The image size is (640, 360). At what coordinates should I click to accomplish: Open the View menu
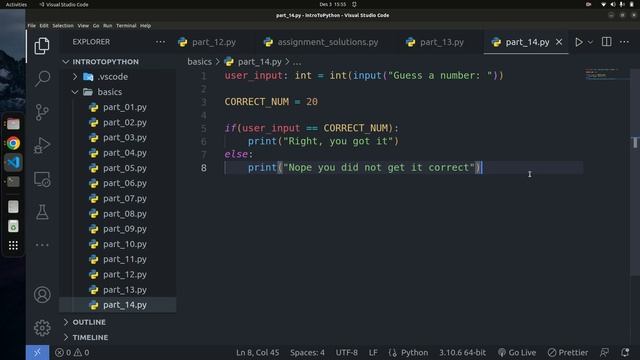[x=83, y=25]
